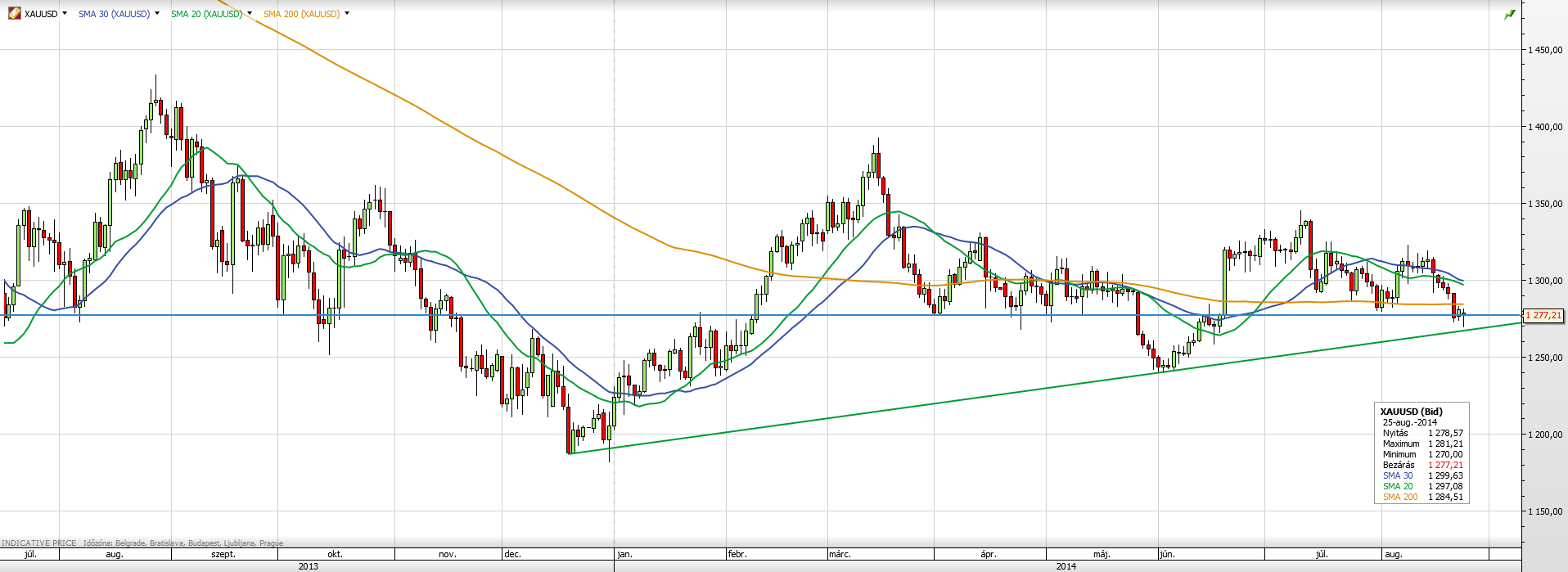Click the Minimum value 1 270,00
1568x572 pixels.
point(1446,454)
